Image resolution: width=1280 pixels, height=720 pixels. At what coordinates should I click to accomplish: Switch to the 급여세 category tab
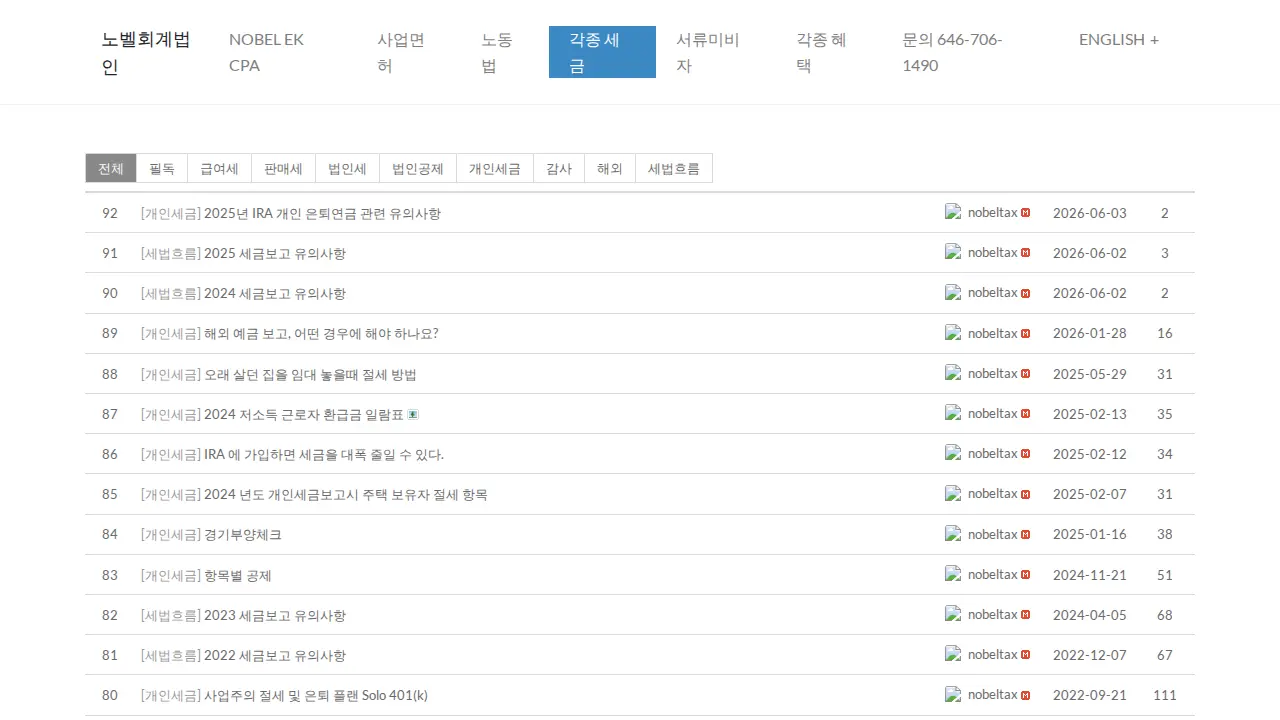219,168
